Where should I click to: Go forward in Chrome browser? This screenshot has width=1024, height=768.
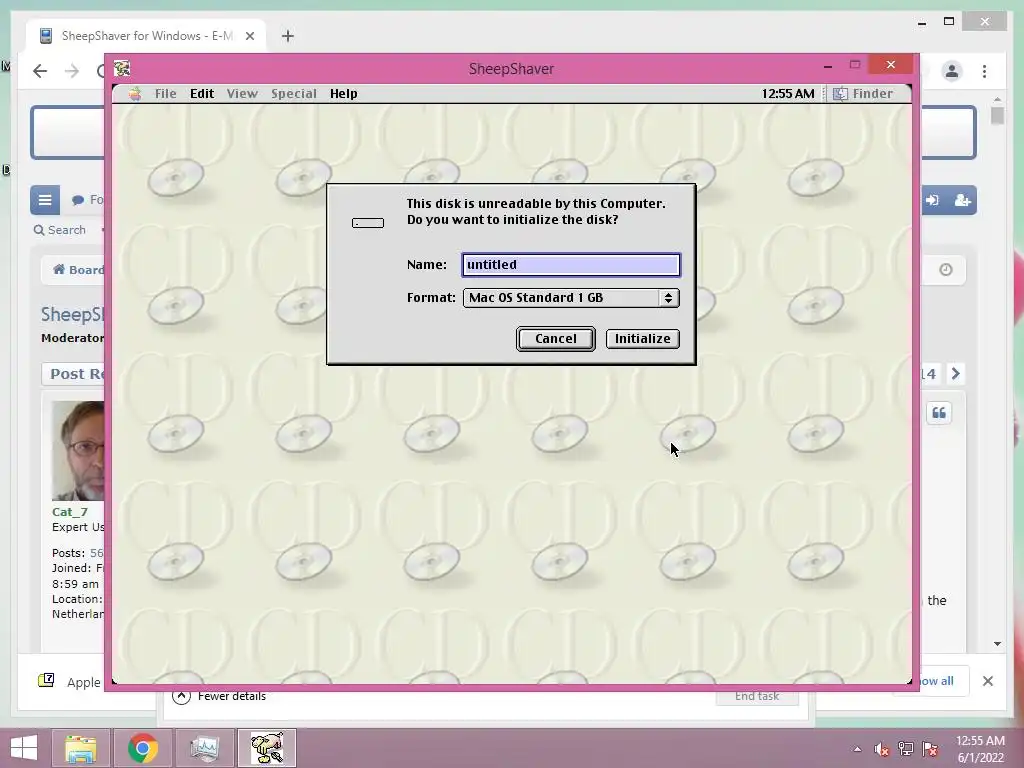pyautogui.click(x=71, y=71)
